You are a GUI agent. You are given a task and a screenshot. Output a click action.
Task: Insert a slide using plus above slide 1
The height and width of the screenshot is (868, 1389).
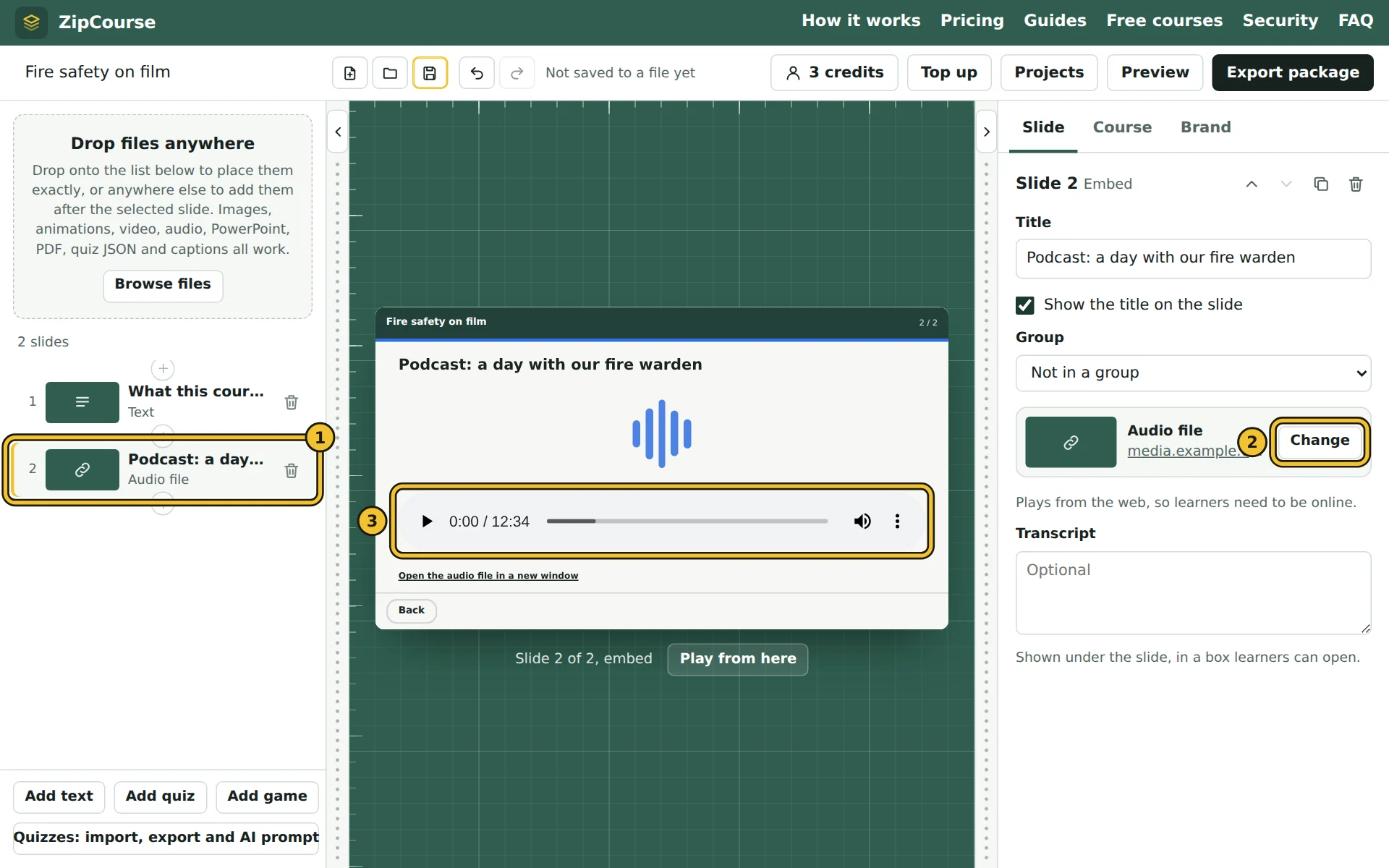click(163, 369)
